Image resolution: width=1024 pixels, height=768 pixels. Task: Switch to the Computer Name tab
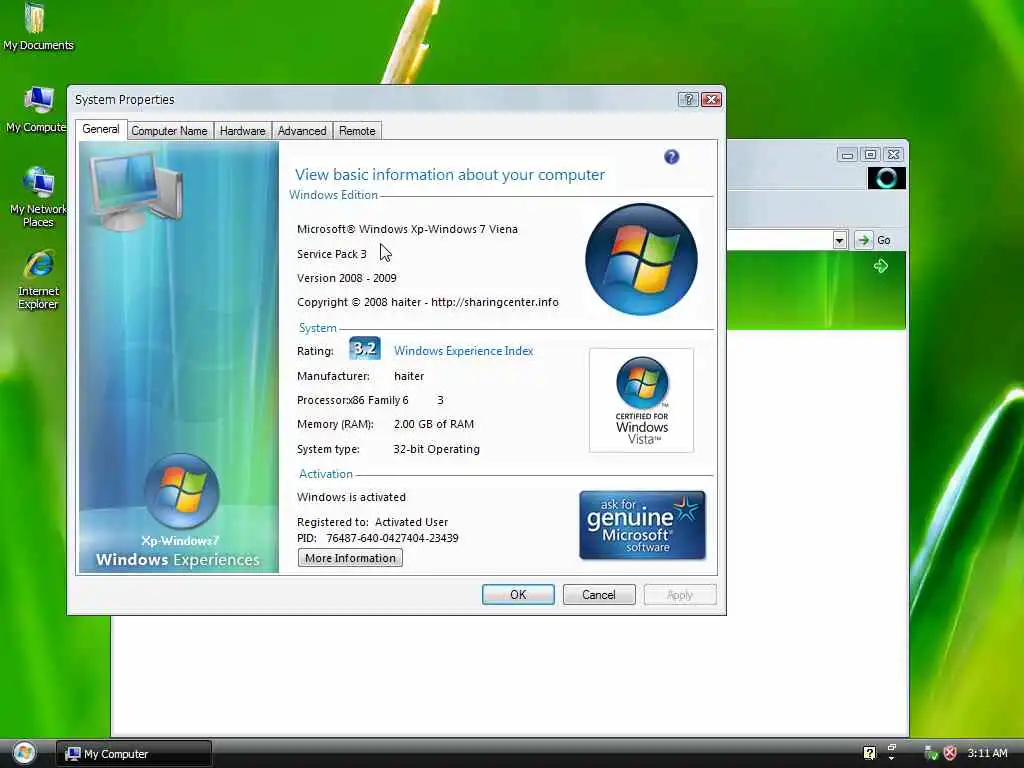169,131
